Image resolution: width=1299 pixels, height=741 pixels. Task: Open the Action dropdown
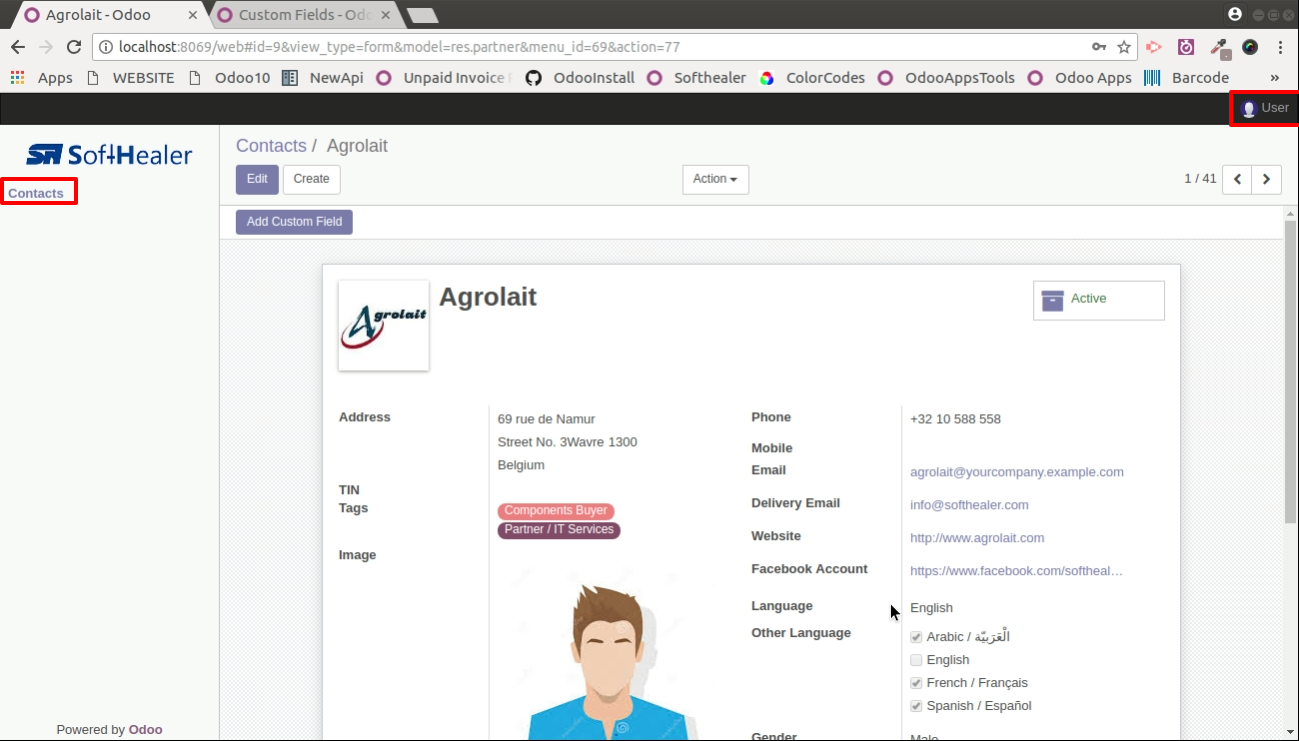click(715, 179)
